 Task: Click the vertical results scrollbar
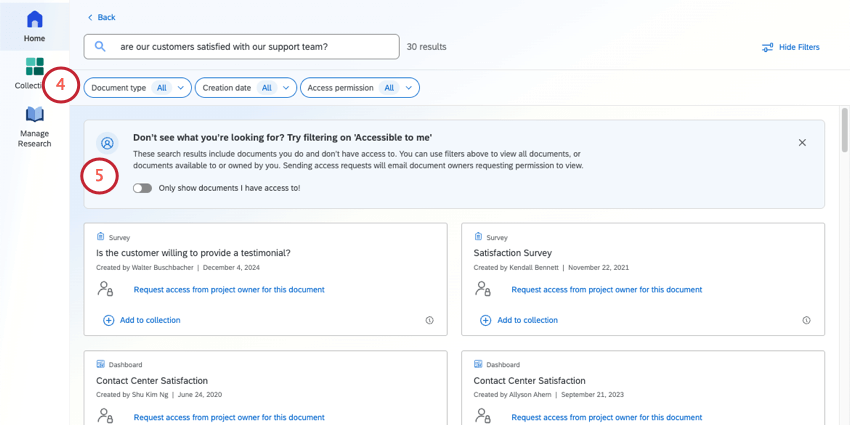[x=844, y=130]
